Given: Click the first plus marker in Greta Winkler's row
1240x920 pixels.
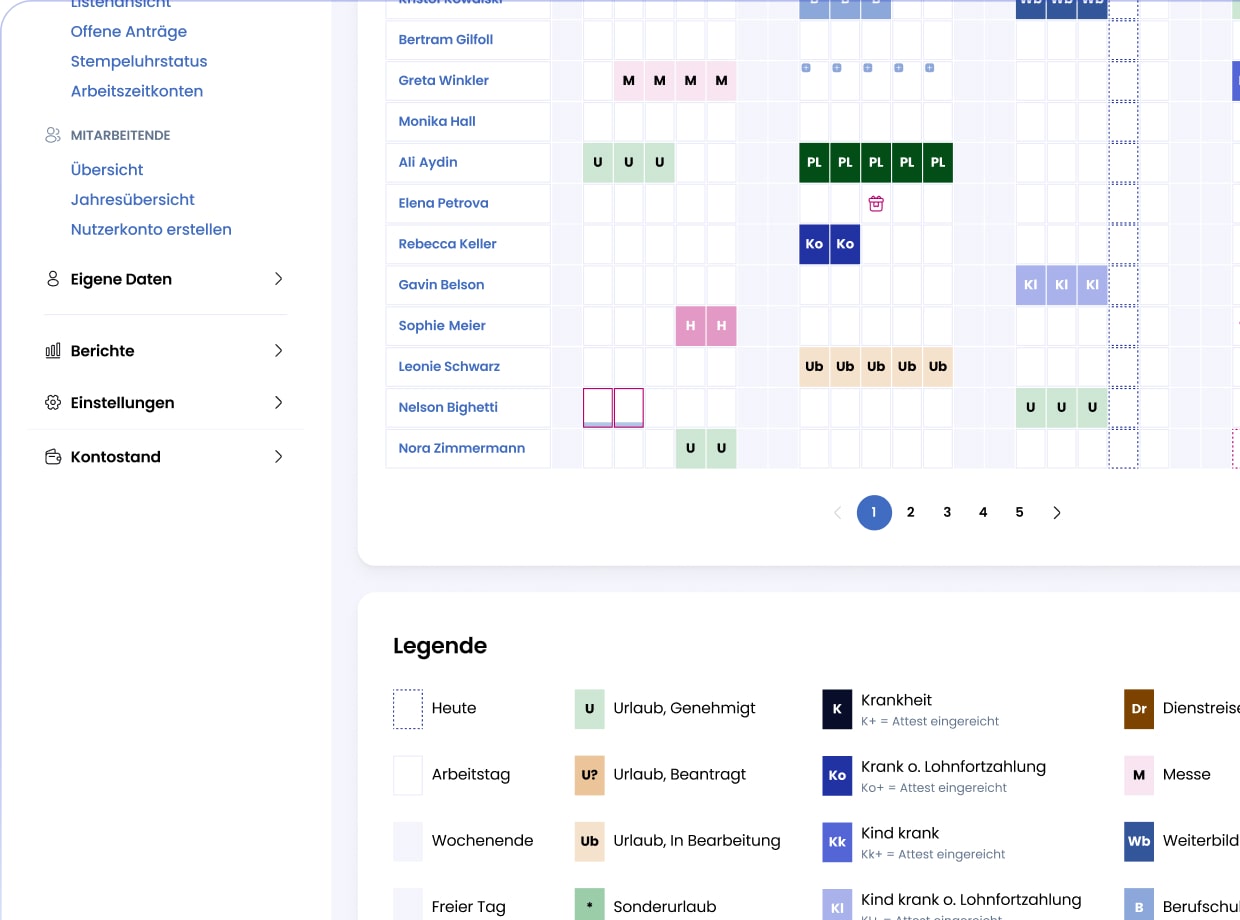Looking at the screenshot, I should [806, 68].
